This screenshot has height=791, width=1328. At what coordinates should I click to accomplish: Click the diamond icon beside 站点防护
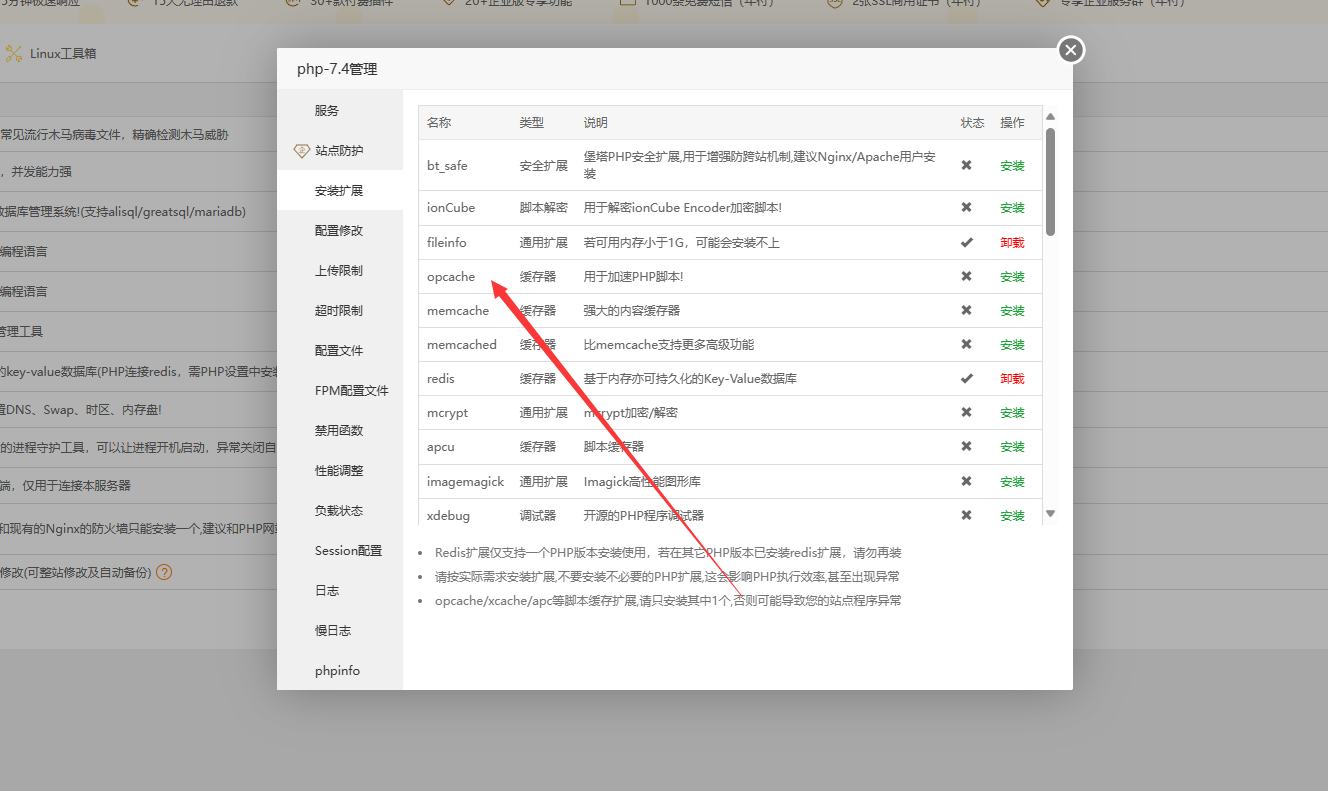point(301,151)
